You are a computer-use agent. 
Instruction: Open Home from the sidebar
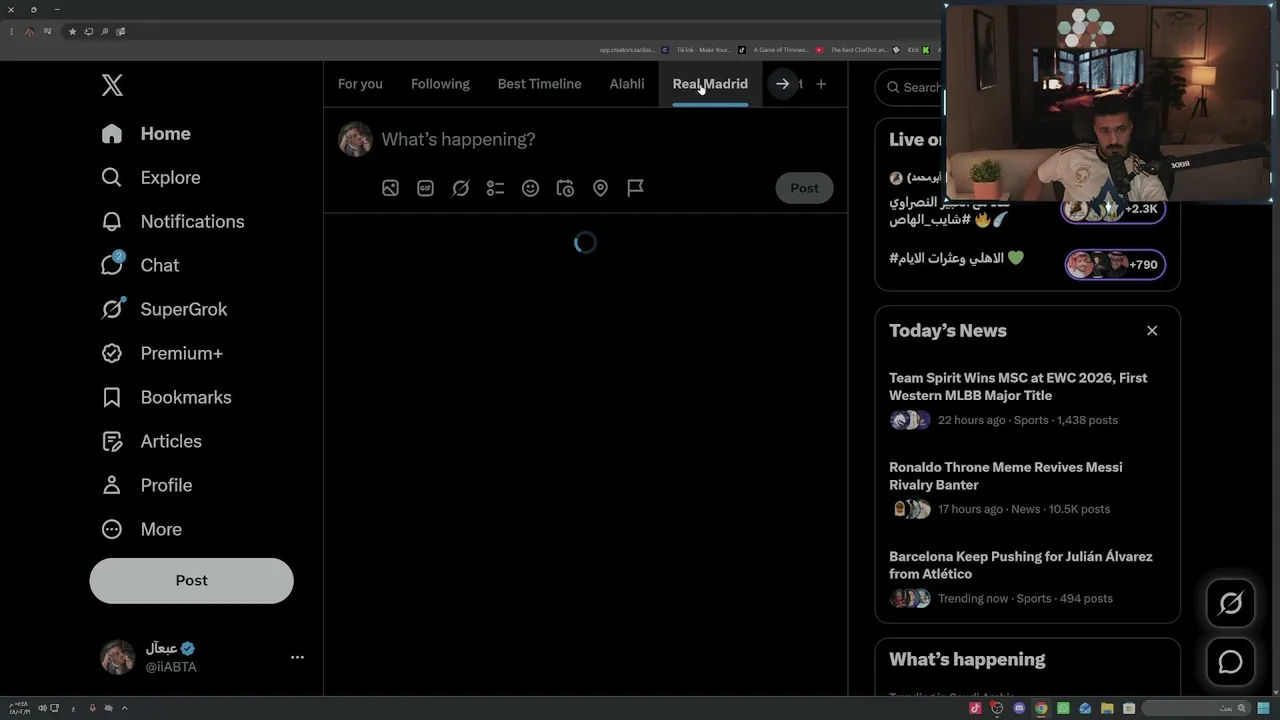pyautogui.click(x=146, y=134)
